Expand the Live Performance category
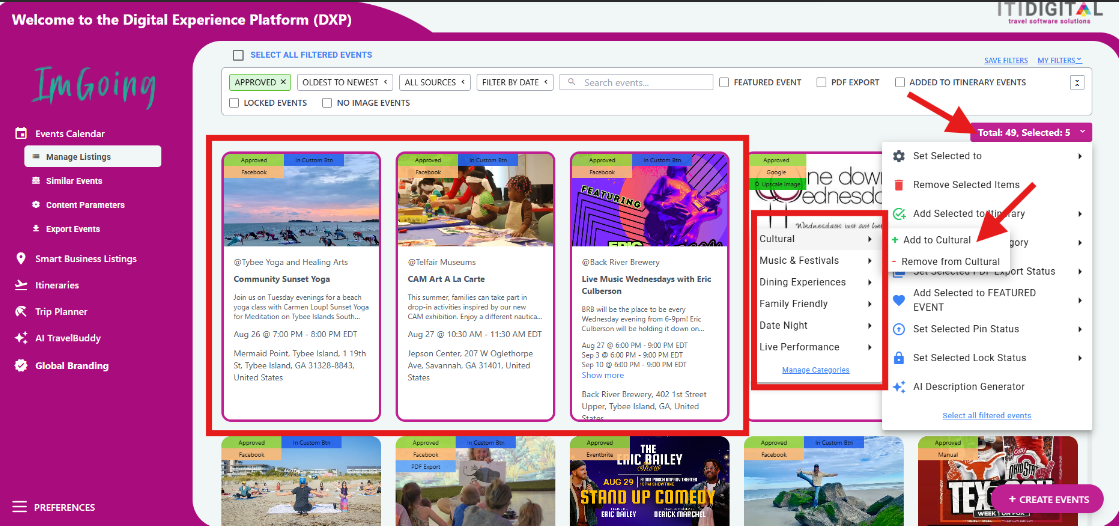Screen dimensions: 1119x526 [815, 347]
